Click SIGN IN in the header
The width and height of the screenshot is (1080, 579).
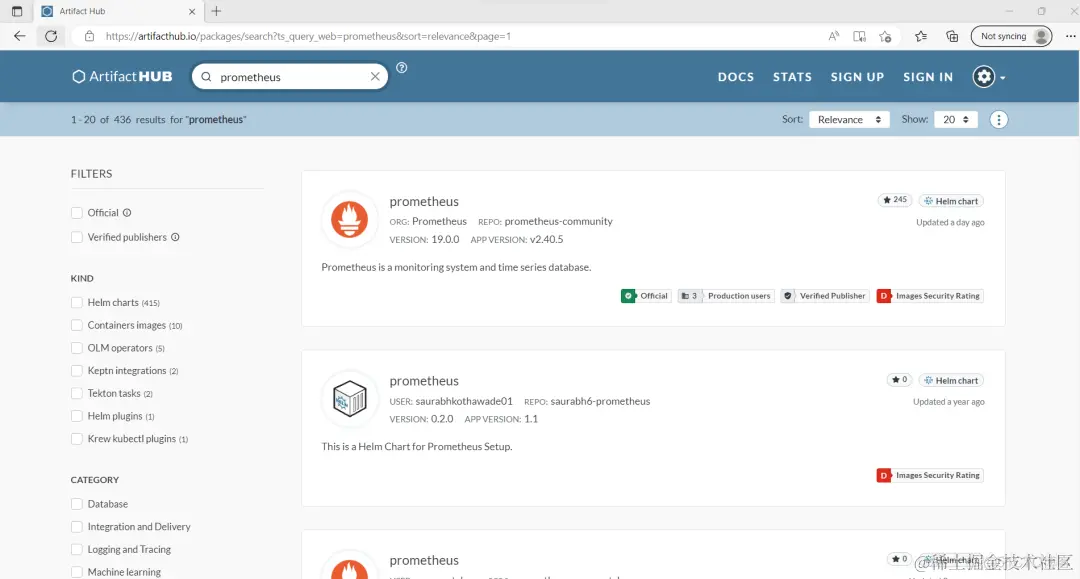pyautogui.click(x=928, y=77)
